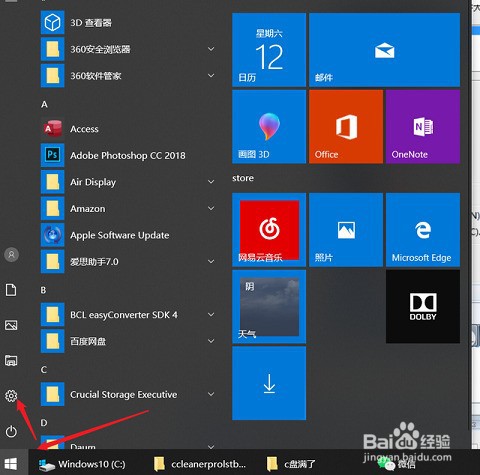Expand Crucial Storage Executive chevron
480x475 pixels.
tap(211, 394)
